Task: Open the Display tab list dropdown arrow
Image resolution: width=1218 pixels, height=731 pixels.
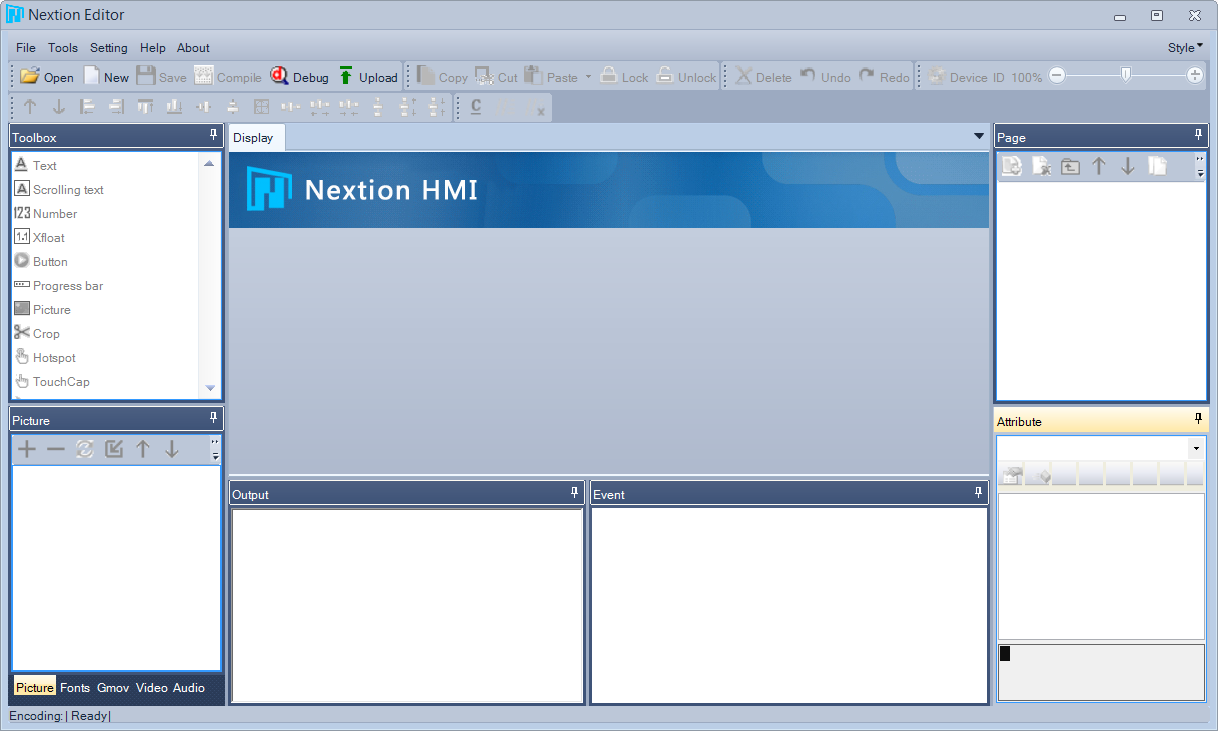Action: [x=979, y=136]
